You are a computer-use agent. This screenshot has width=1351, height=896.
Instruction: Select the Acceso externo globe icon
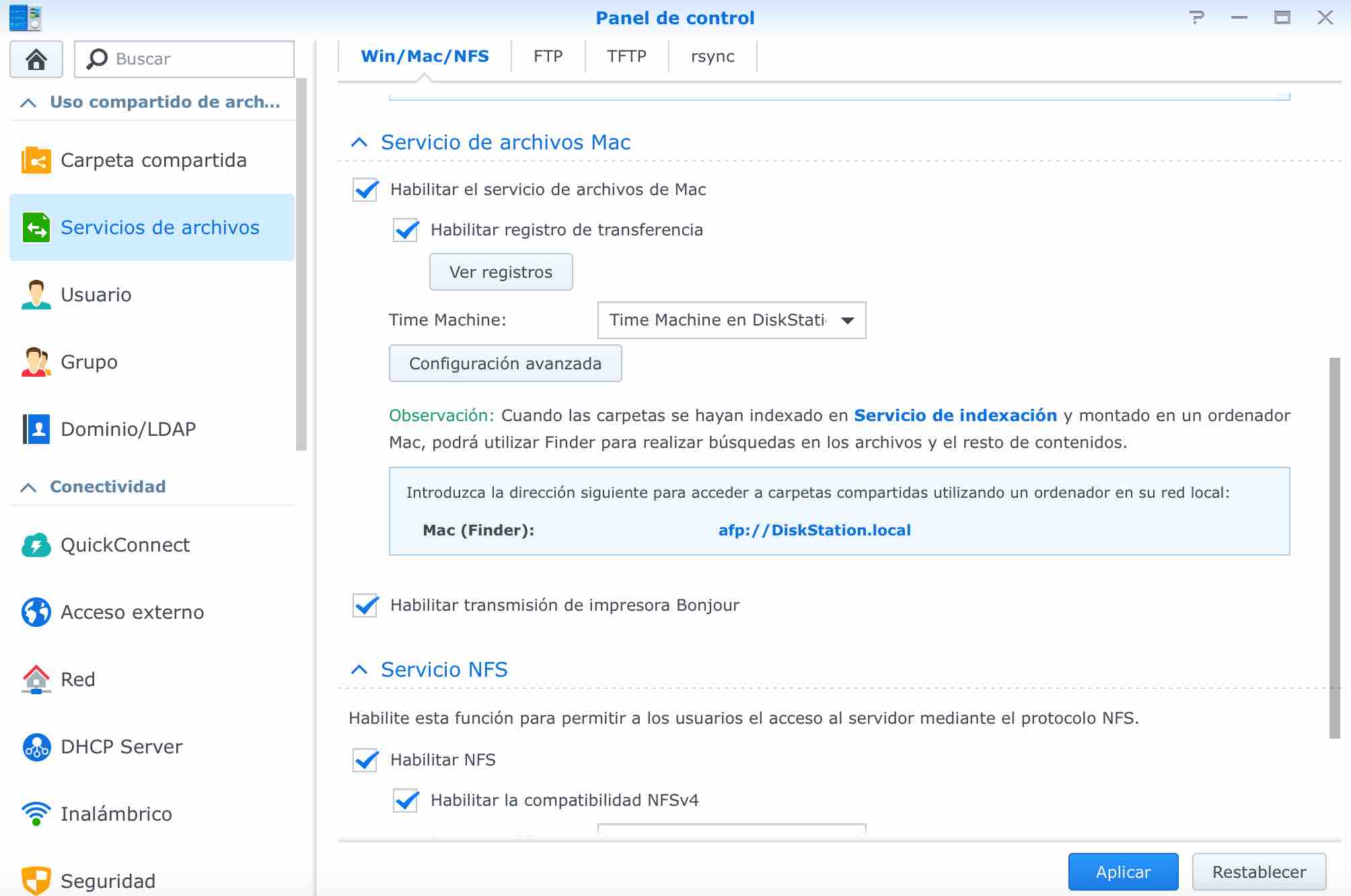pyautogui.click(x=36, y=612)
